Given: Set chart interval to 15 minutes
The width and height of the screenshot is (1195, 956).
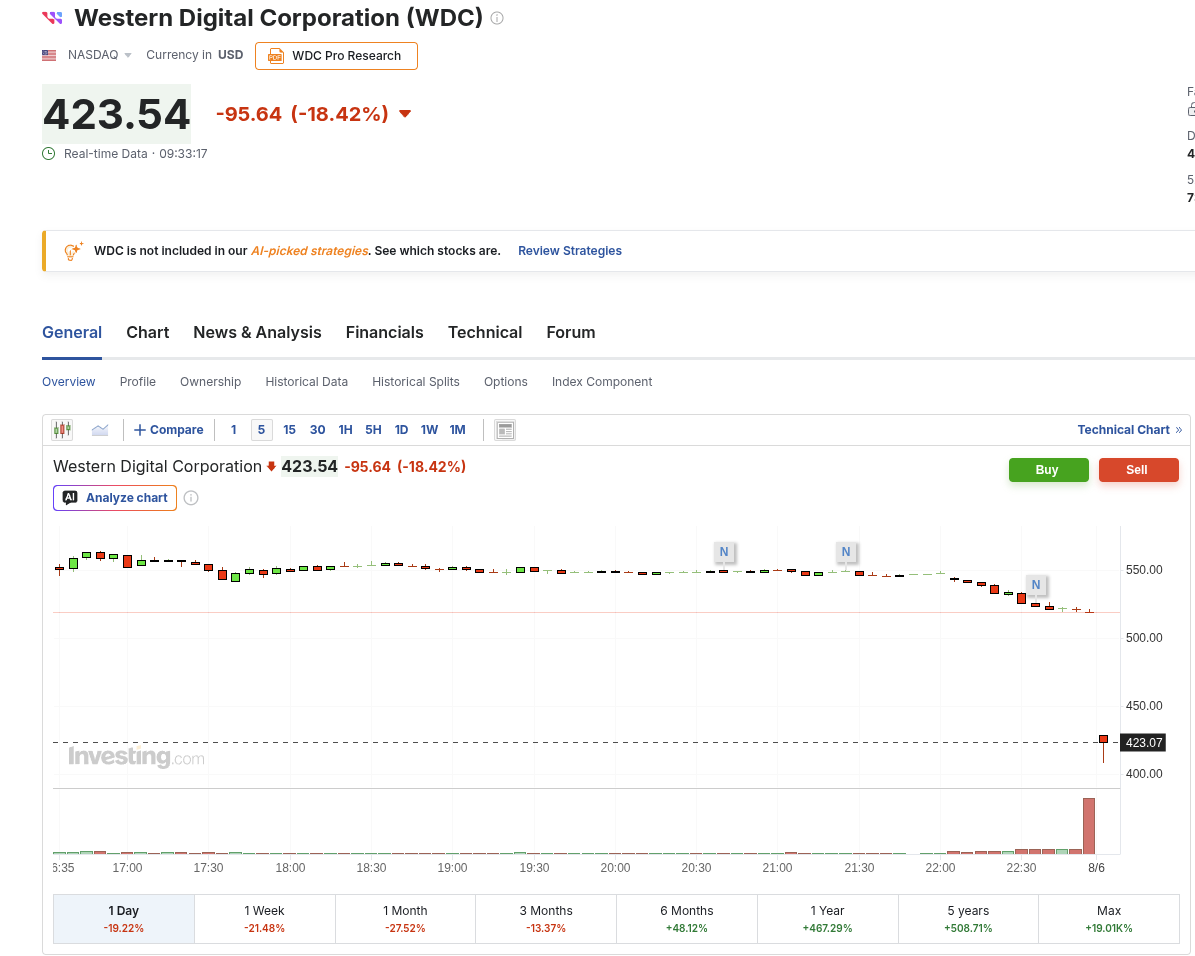Looking at the screenshot, I should coord(290,430).
